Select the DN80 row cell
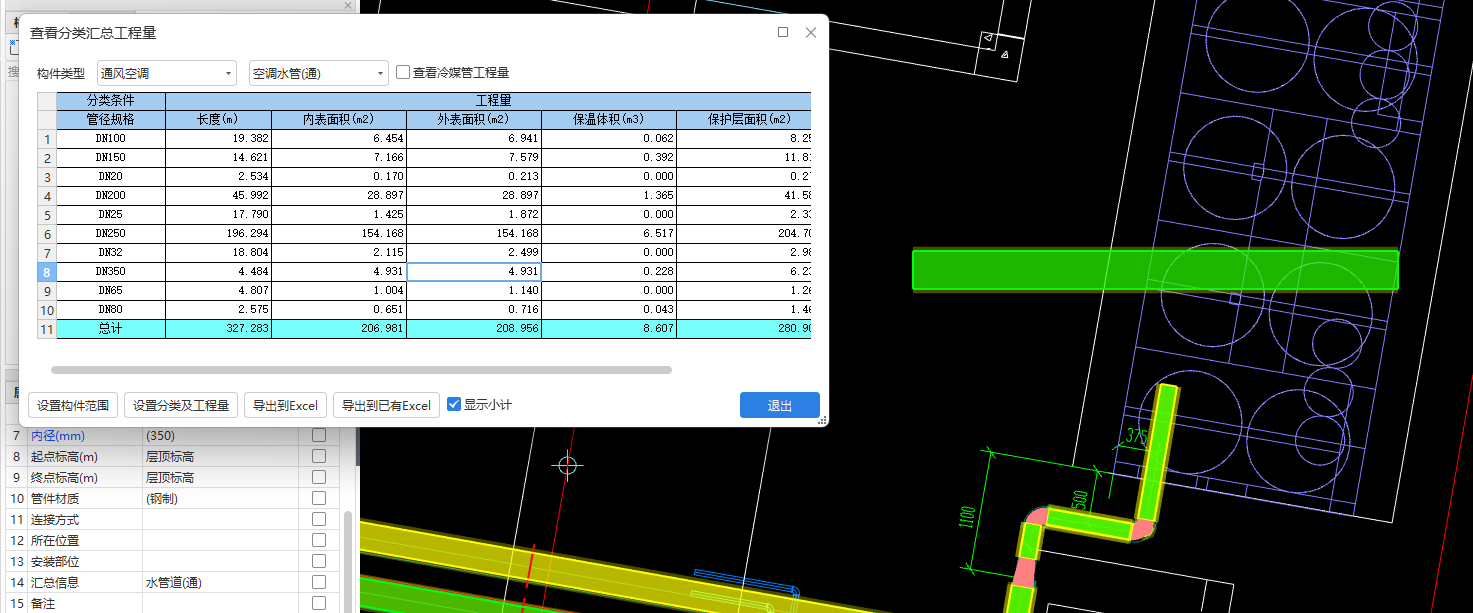Image resolution: width=1473 pixels, height=613 pixels. pos(111,309)
